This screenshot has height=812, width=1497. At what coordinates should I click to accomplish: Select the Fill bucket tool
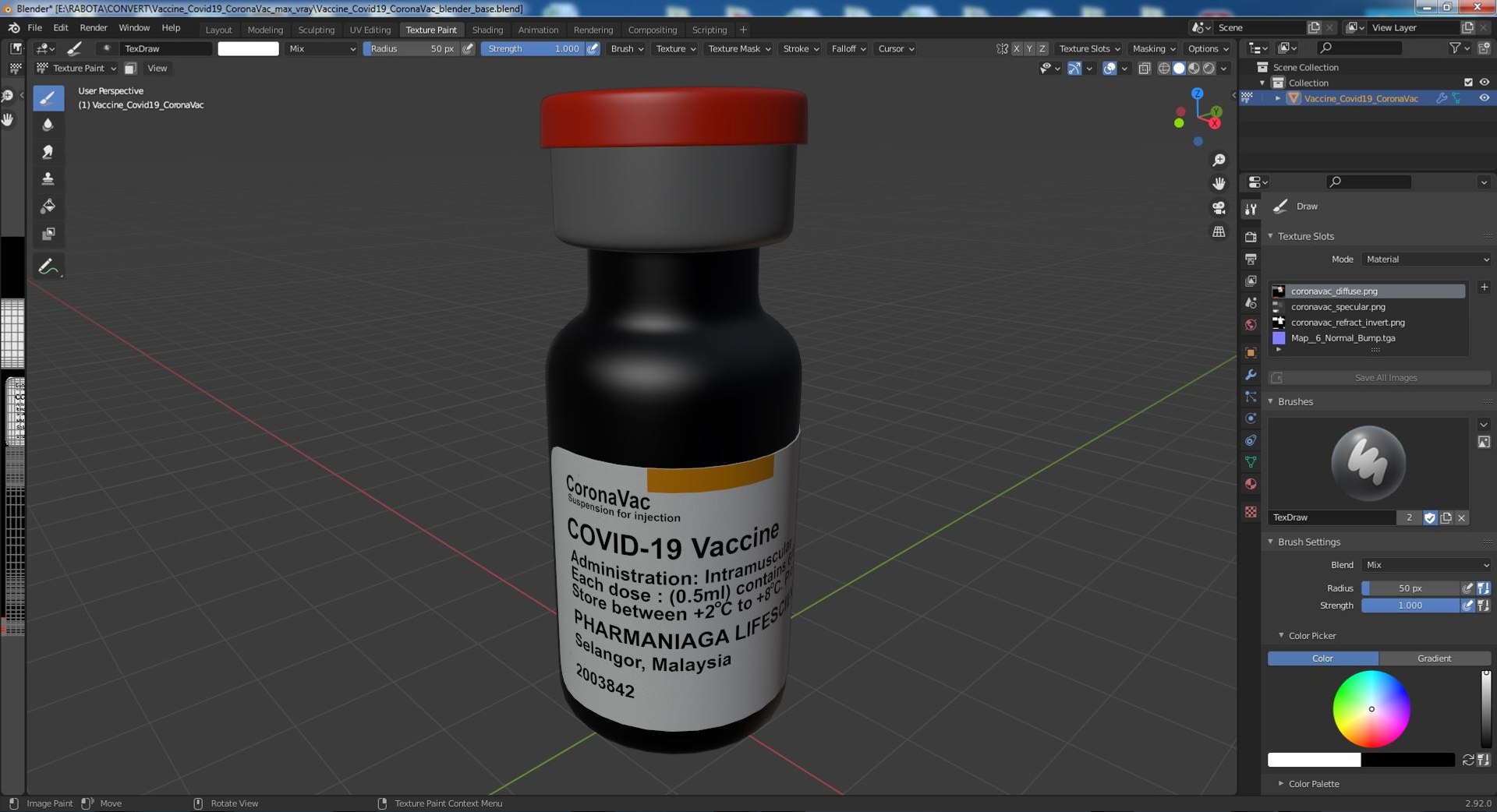(x=48, y=207)
